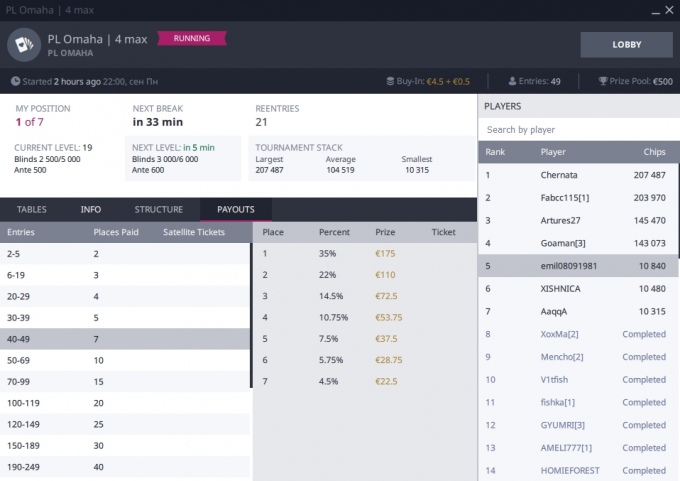680x481 pixels.
Task: Click the €37.5 prize value
Action: [x=386, y=338]
